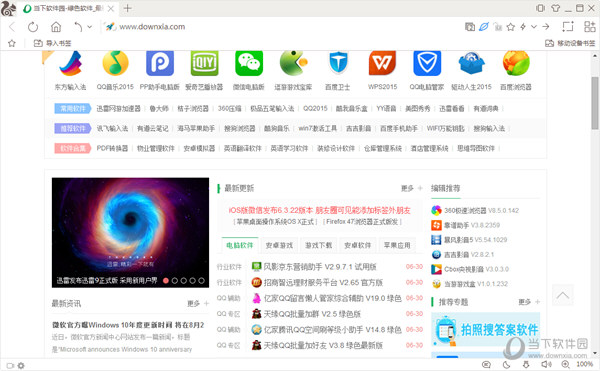Select the 电脑软件 tab

pyautogui.click(x=240, y=245)
